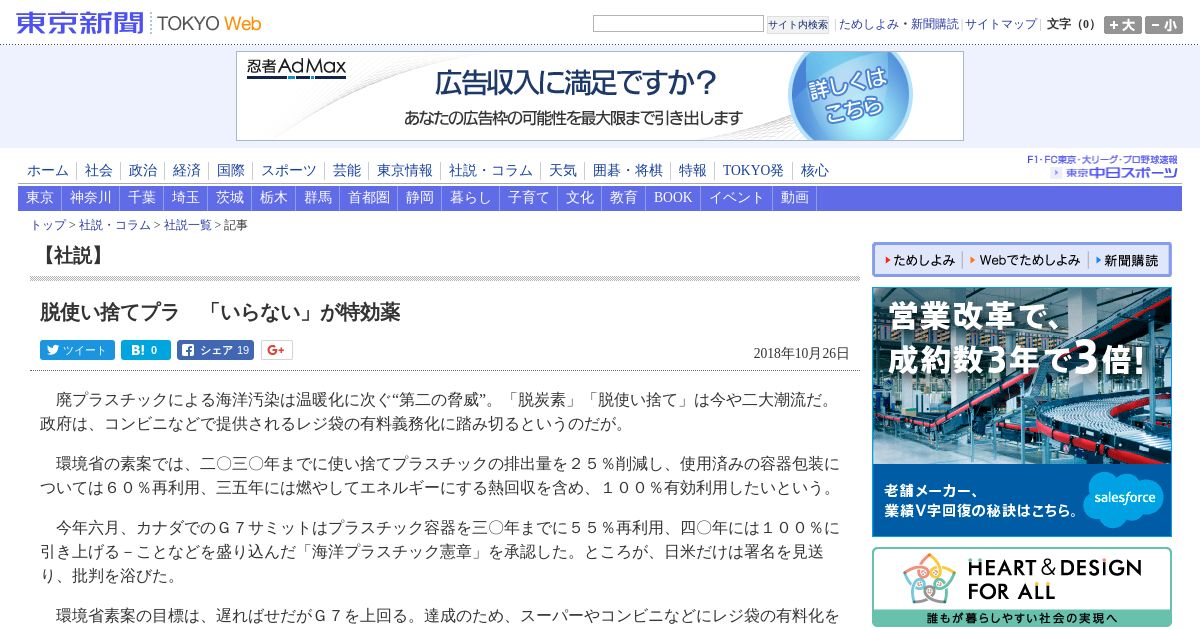Select 千葉 regional tab

pos(142,198)
